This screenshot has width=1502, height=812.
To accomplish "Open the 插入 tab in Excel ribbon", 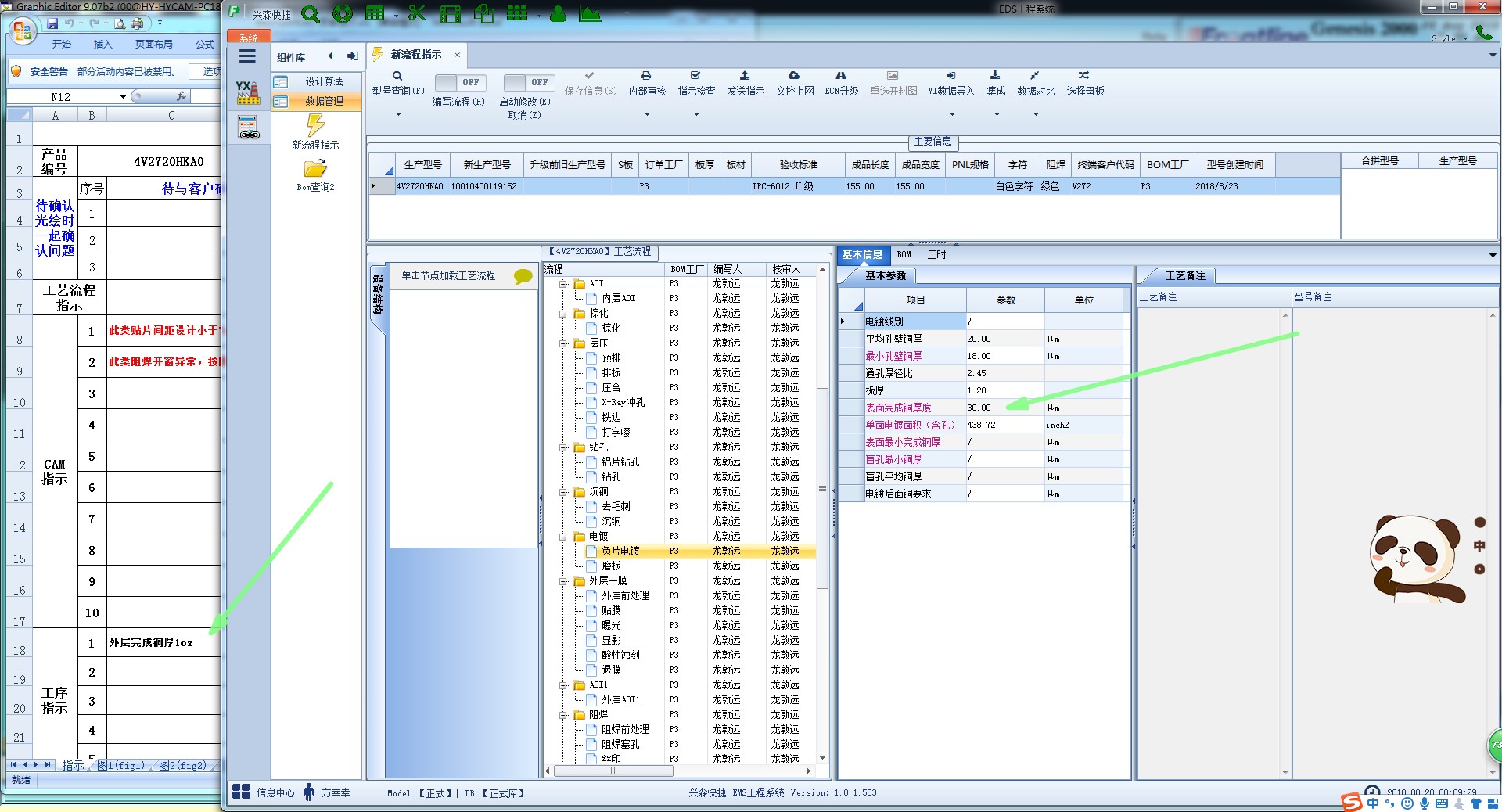I will tap(102, 45).
